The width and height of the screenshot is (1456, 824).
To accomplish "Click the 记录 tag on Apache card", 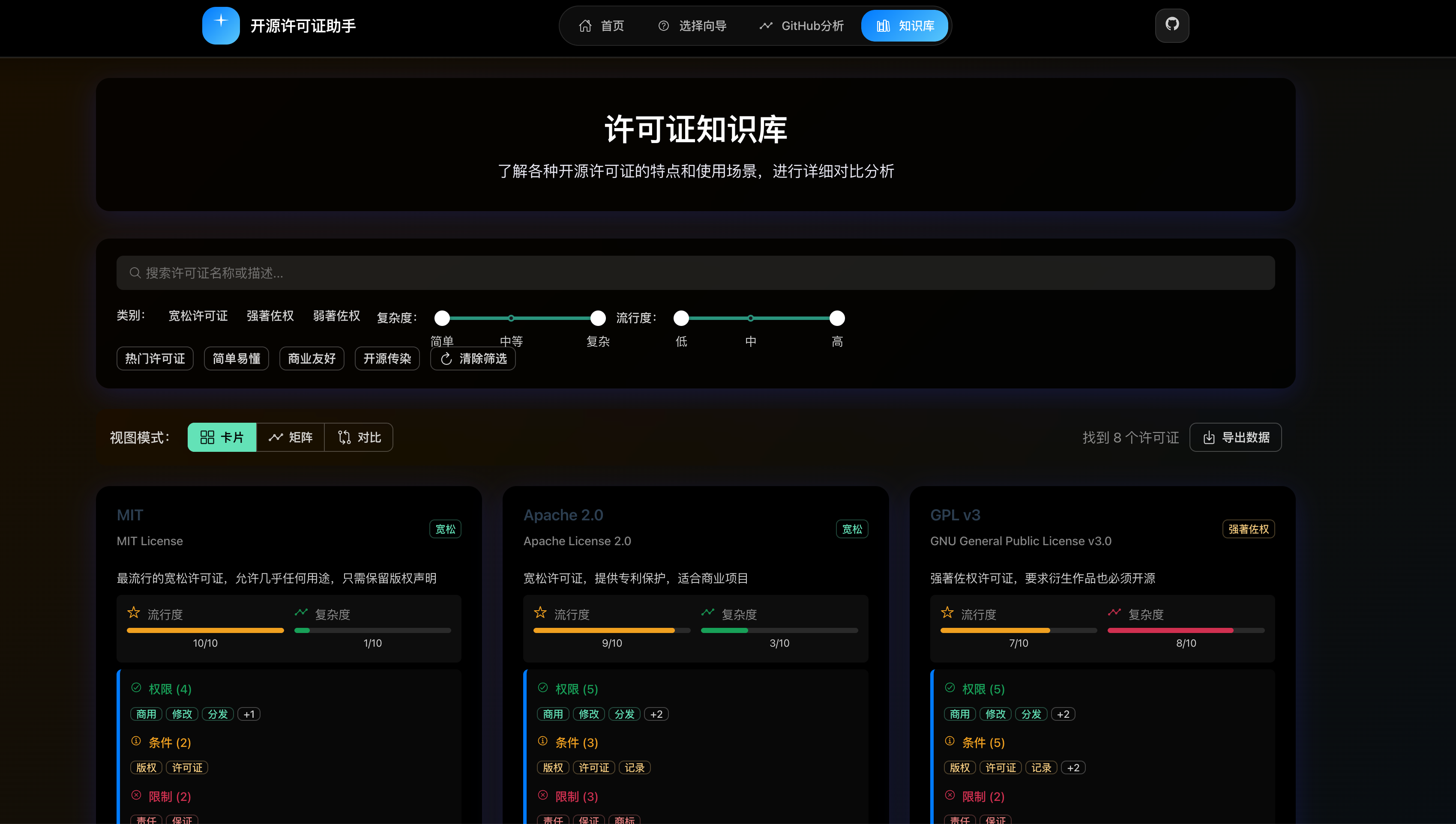I will pyautogui.click(x=635, y=767).
